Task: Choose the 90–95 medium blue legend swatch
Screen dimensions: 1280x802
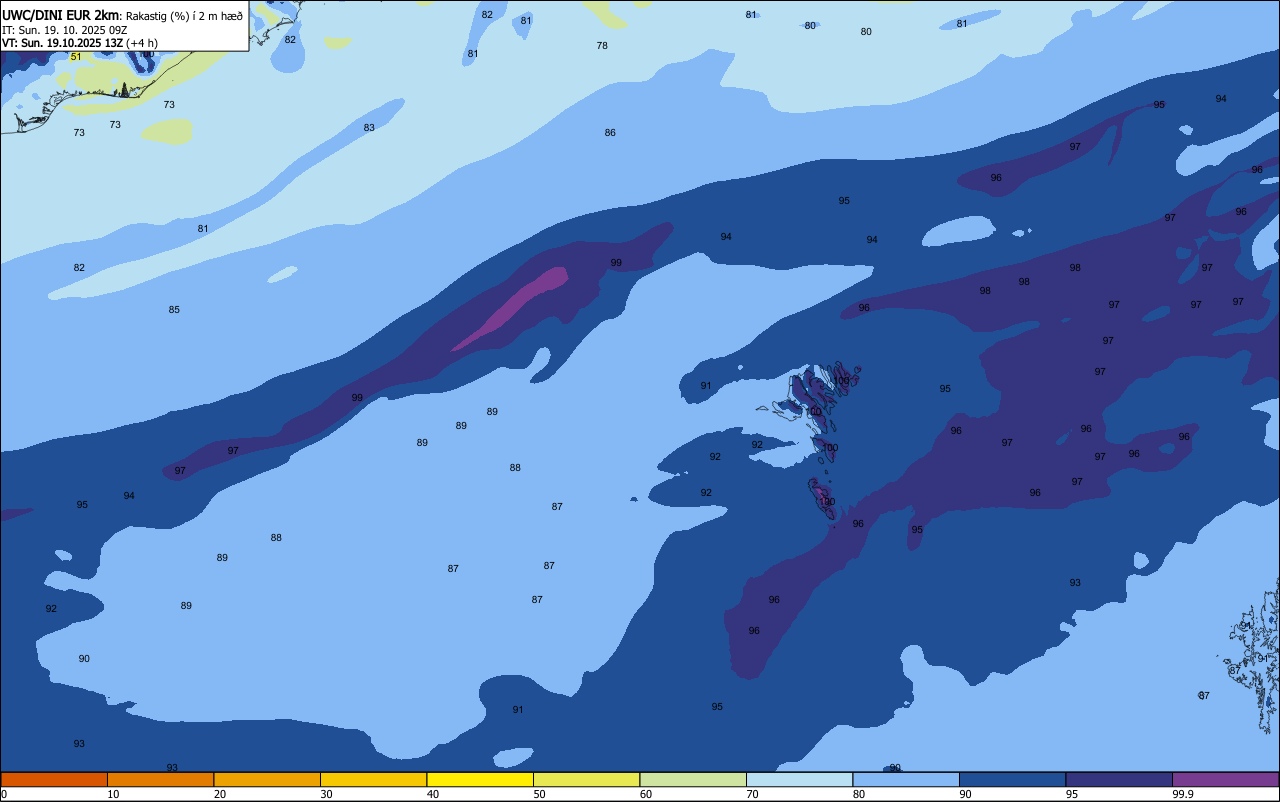Action: click(x=1012, y=779)
